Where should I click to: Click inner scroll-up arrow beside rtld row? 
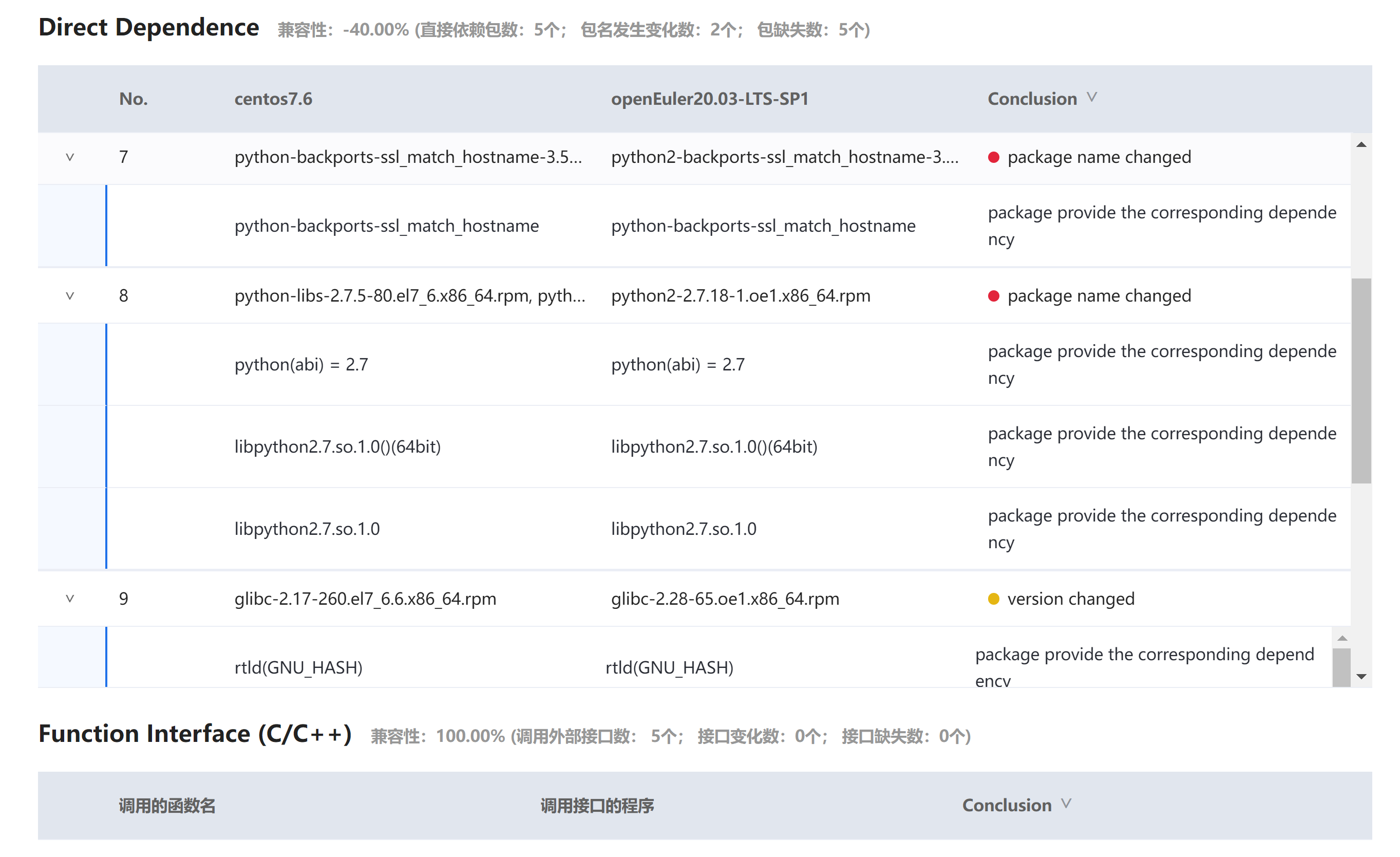(x=1342, y=639)
